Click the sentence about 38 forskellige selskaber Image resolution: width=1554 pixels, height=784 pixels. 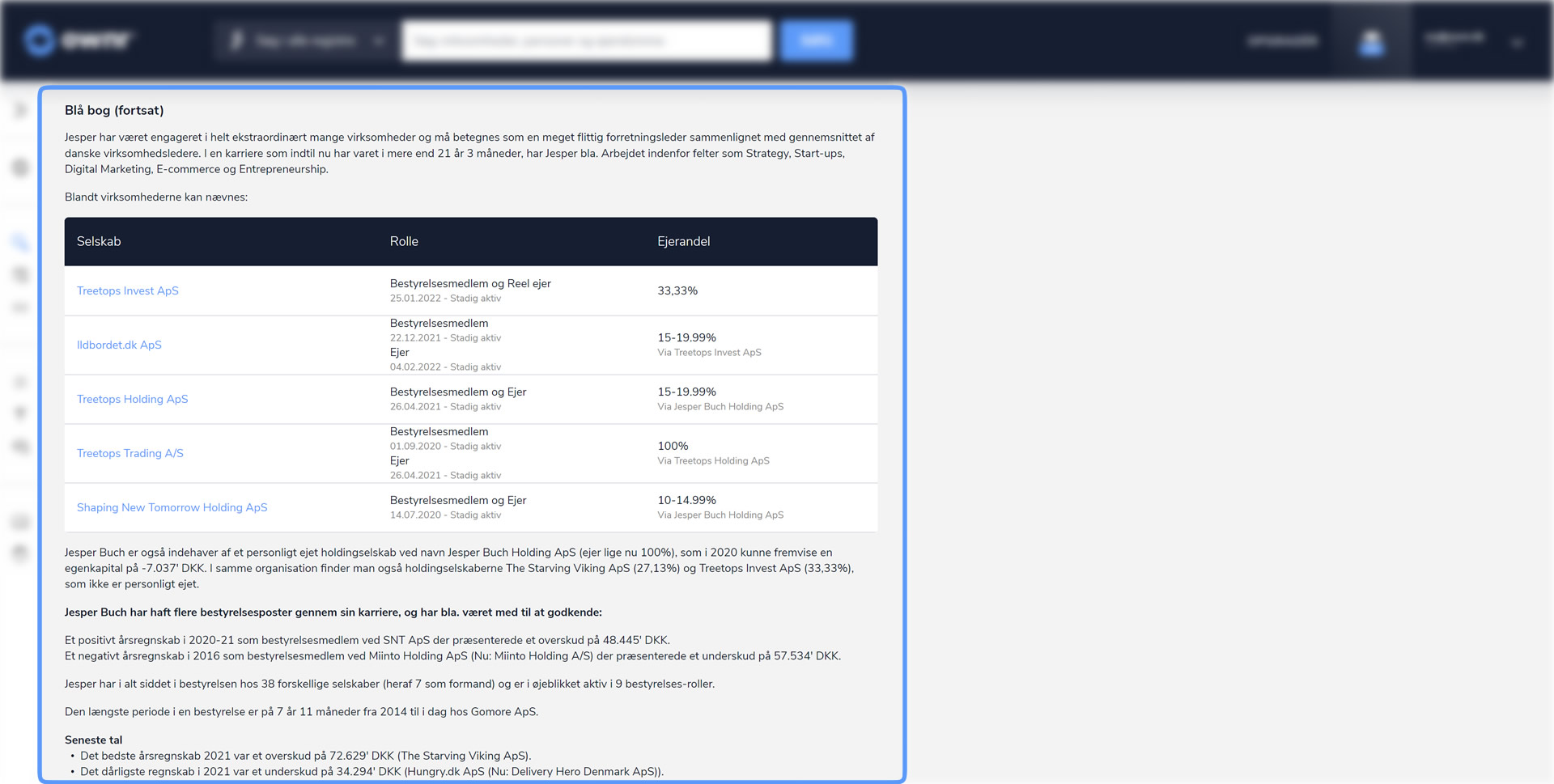point(390,684)
